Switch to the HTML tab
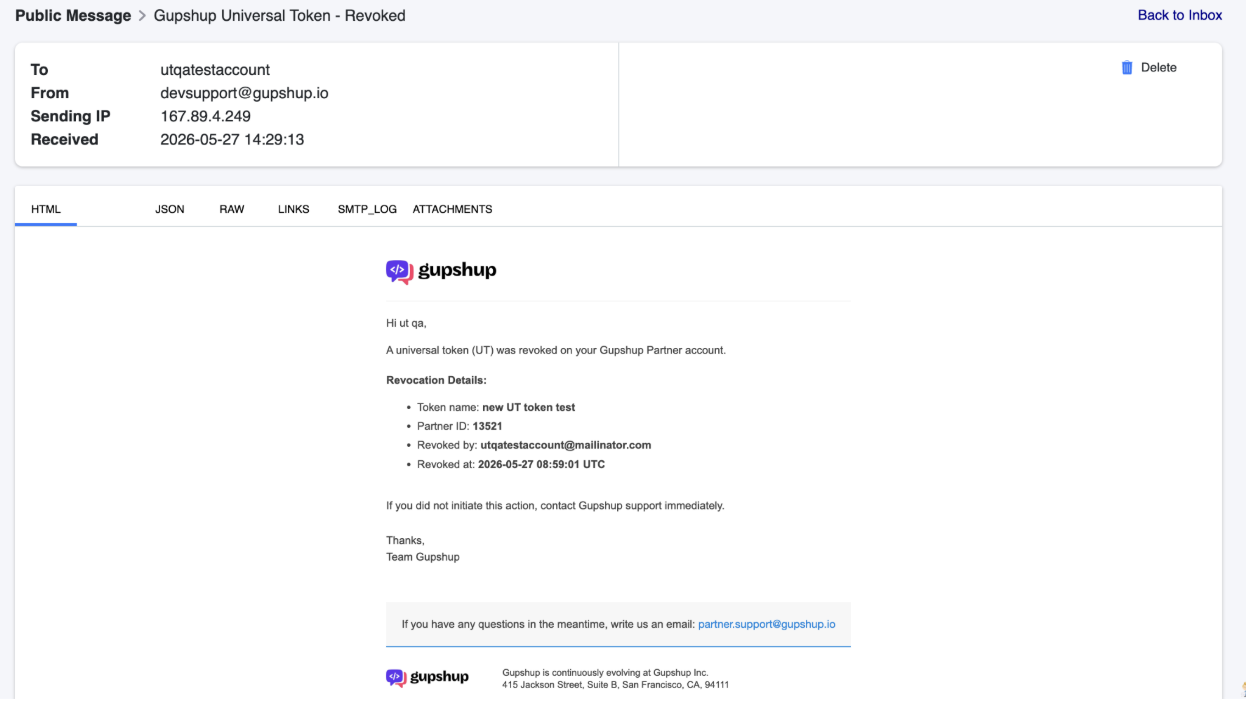1246x708 pixels. pyautogui.click(x=46, y=209)
